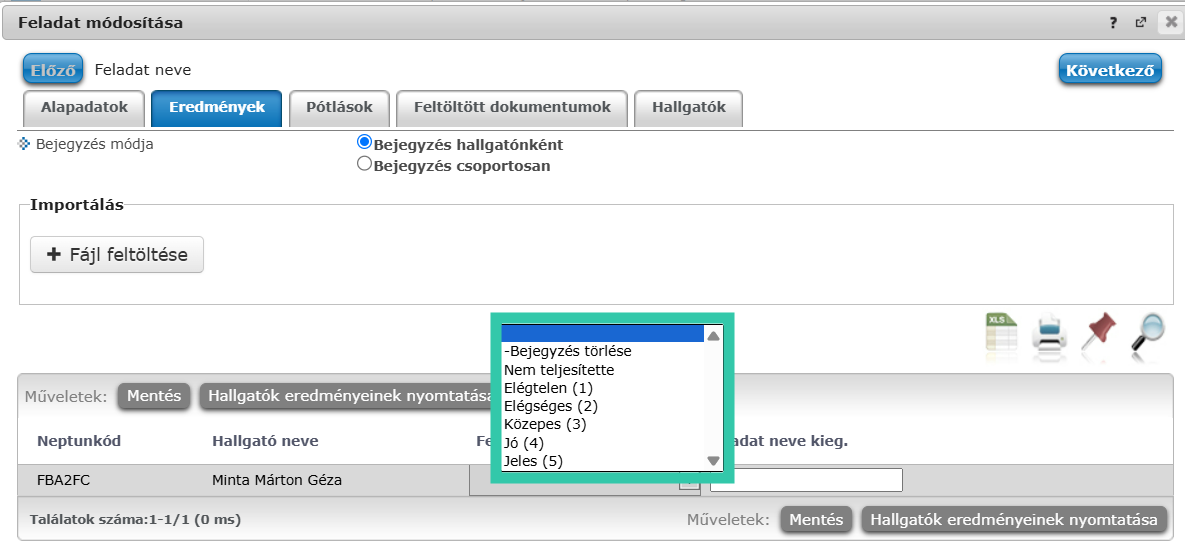Export the list to an XLS file
The width and height of the screenshot is (1185, 551).
(x=1001, y=333)
